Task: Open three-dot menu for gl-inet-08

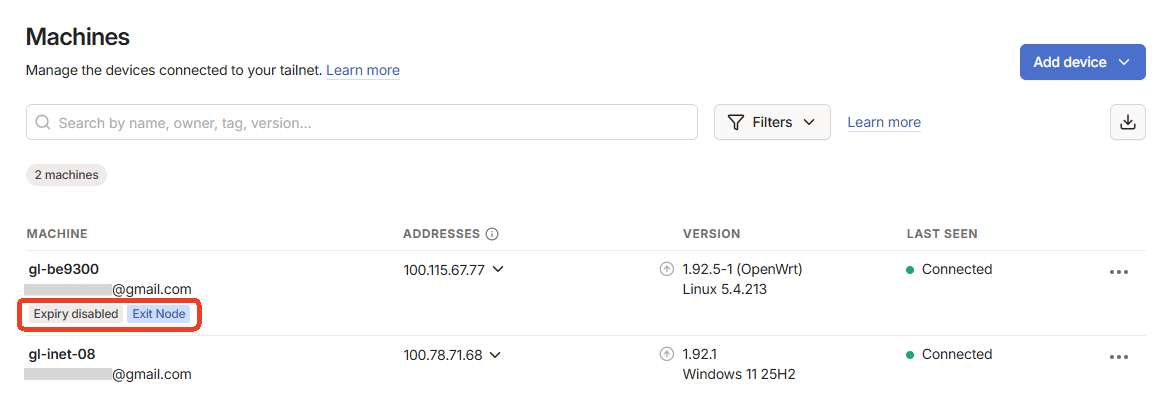Action: click(x=1119, y=357)
